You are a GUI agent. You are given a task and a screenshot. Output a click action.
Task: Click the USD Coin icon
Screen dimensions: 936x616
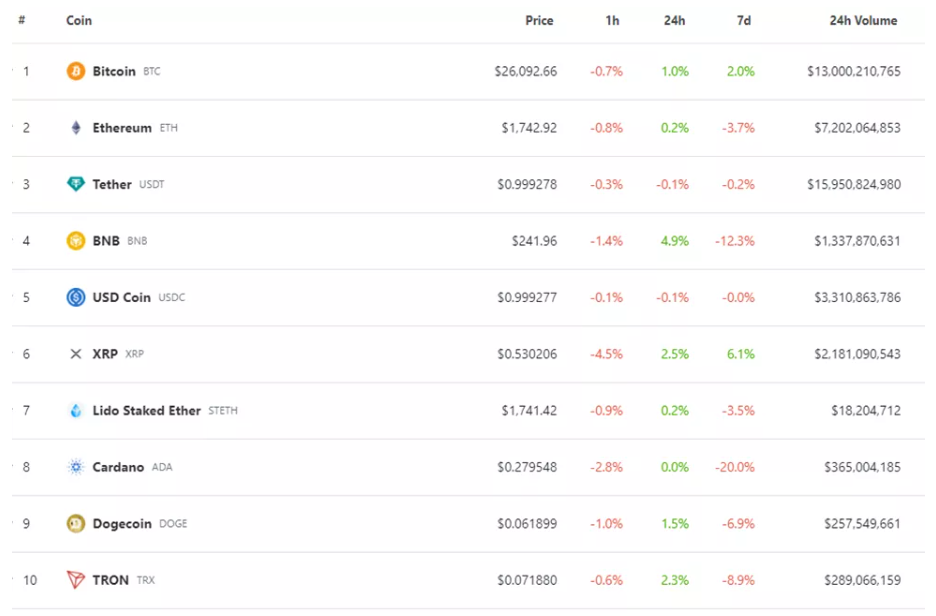coord(75,297)
